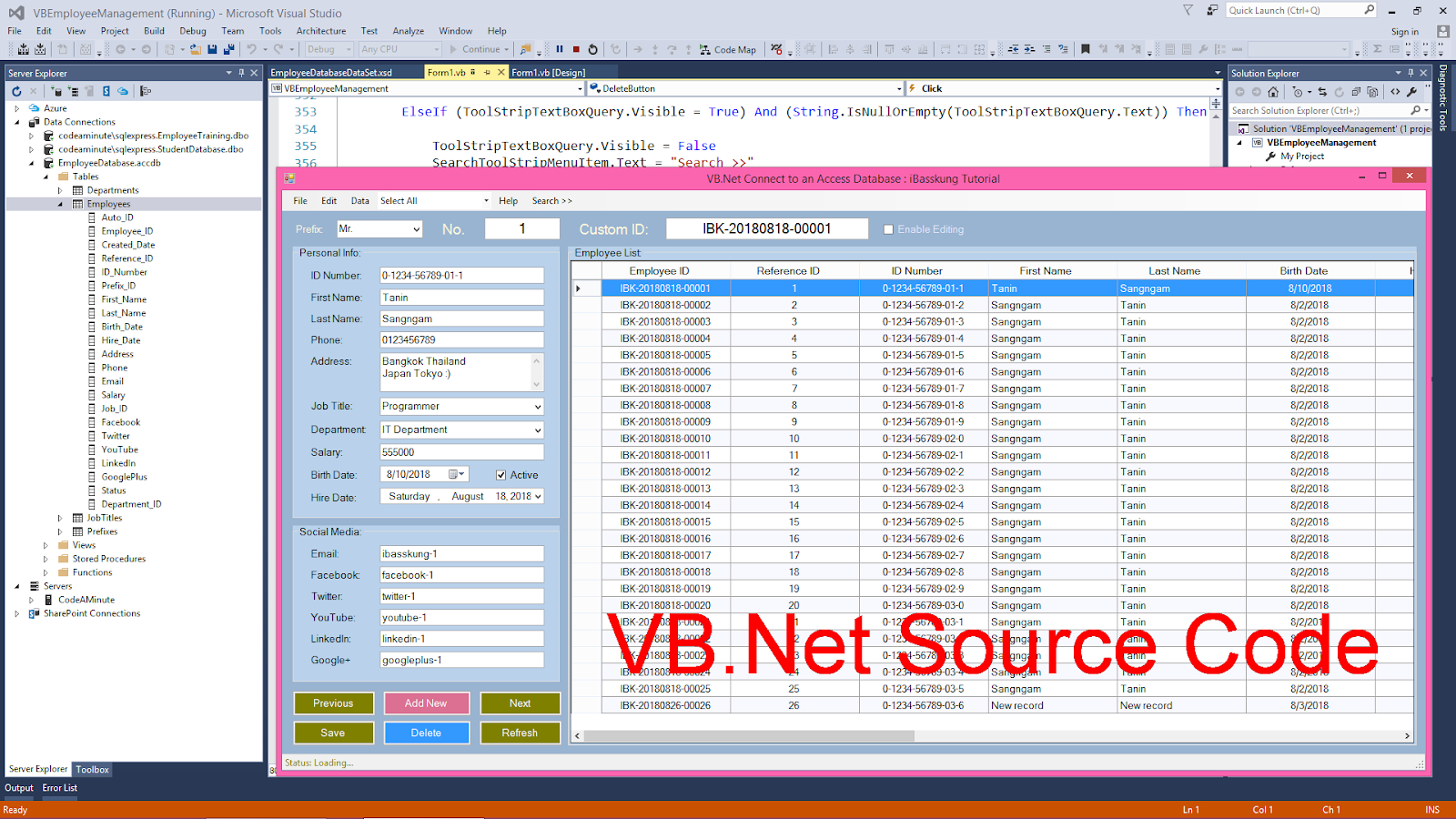Click Show All Files in Solution Explorer
1456x819 pixels.
1372,92
